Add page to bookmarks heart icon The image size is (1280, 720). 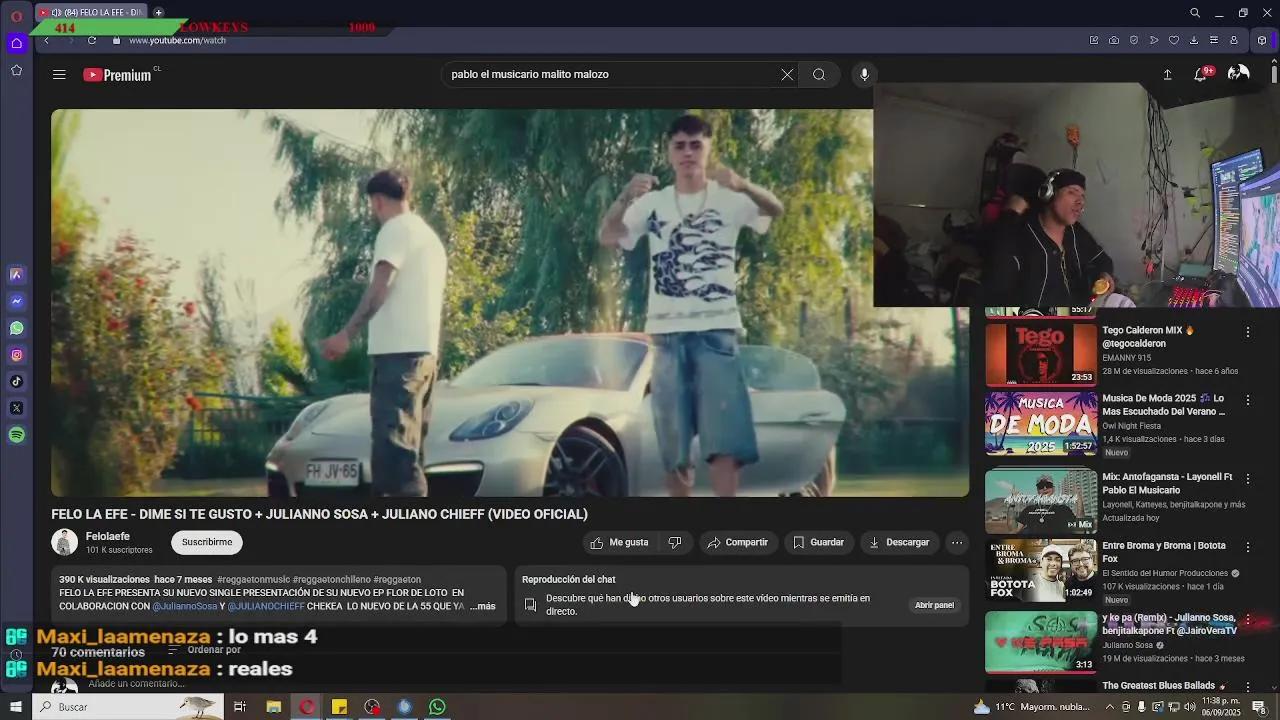1174,40
